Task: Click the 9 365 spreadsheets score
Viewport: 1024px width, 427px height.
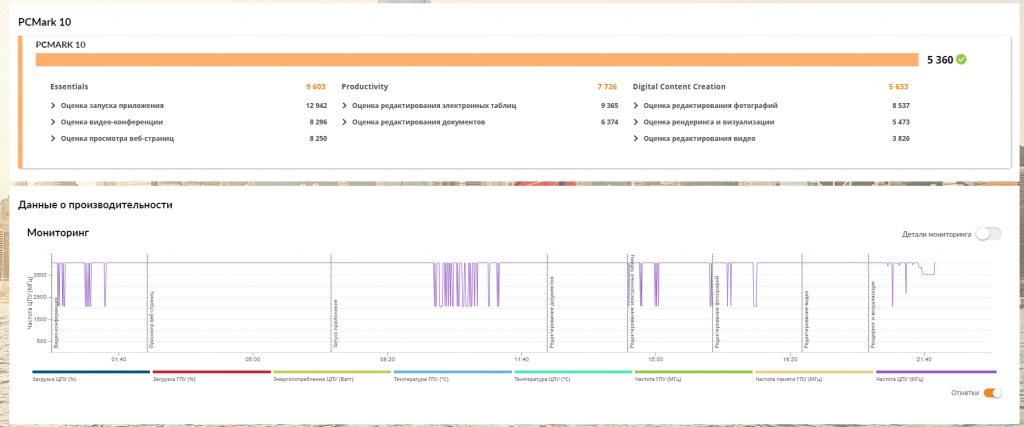Action: [609, 105]
